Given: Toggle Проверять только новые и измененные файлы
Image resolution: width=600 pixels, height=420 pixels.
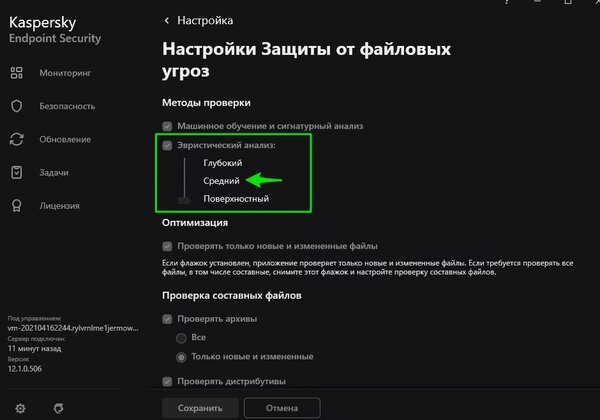Looking at the screenshot, I should [x=167, y=246].
